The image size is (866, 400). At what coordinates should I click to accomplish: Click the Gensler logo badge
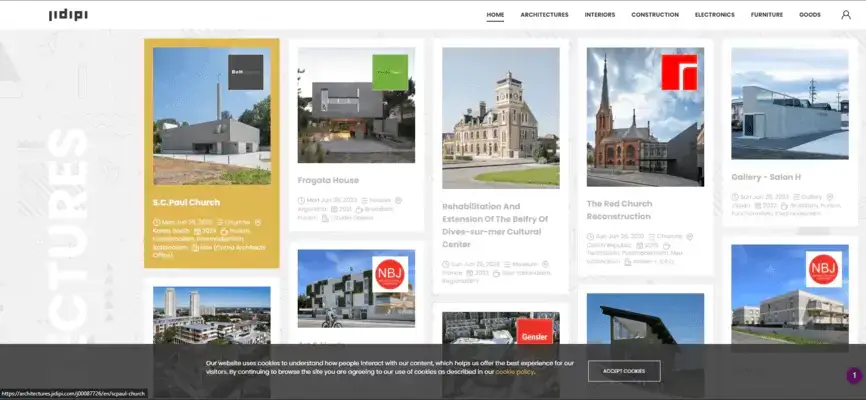(534, 332)
